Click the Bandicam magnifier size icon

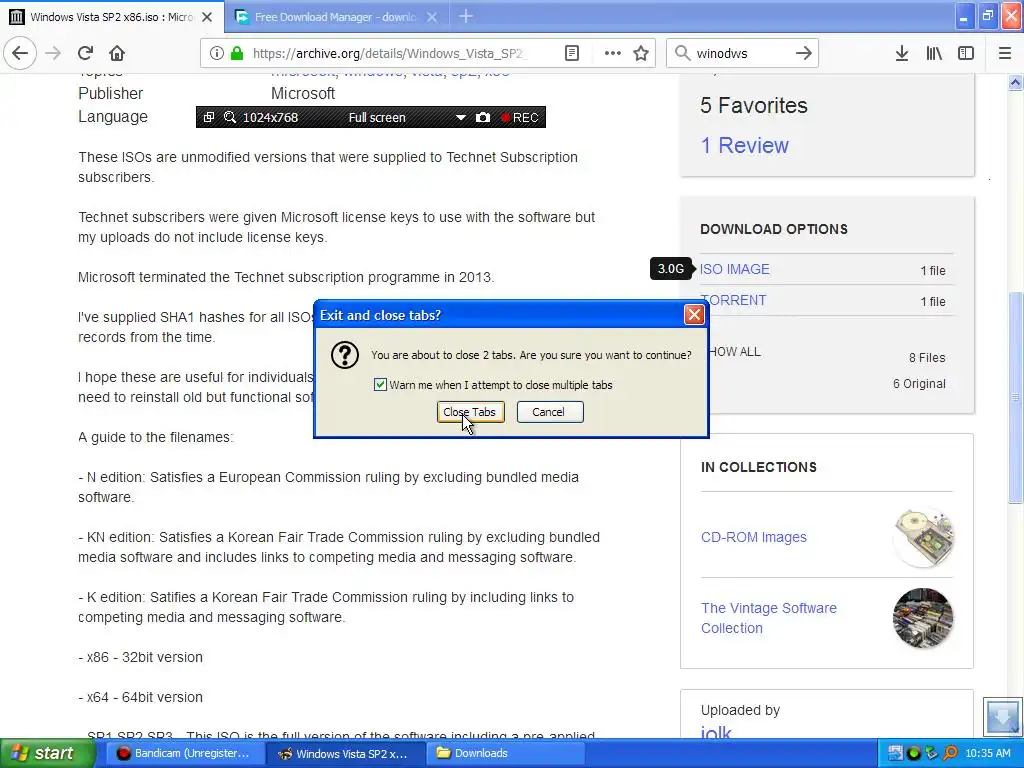click(230, 118)
